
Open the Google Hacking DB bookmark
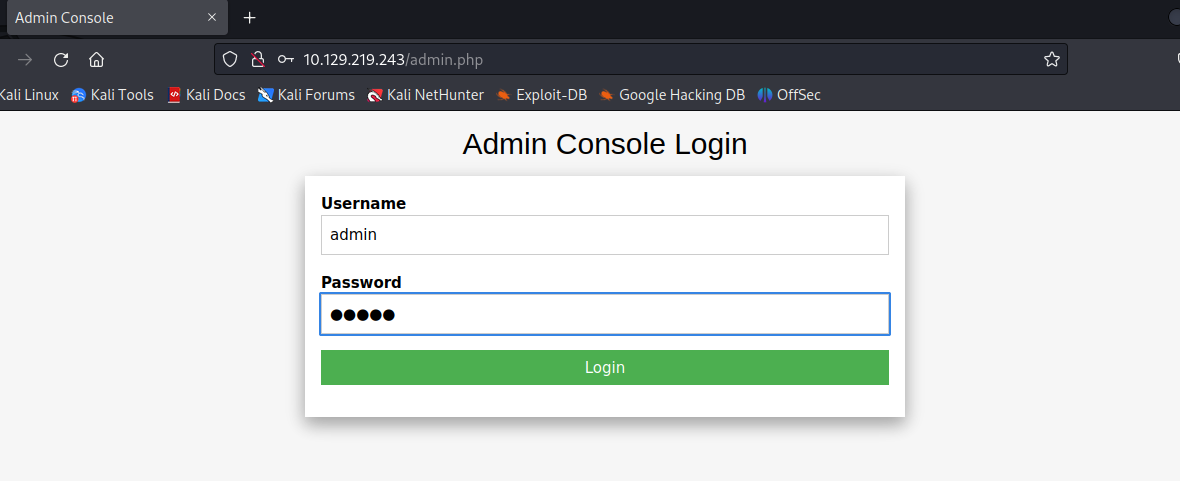672,95
